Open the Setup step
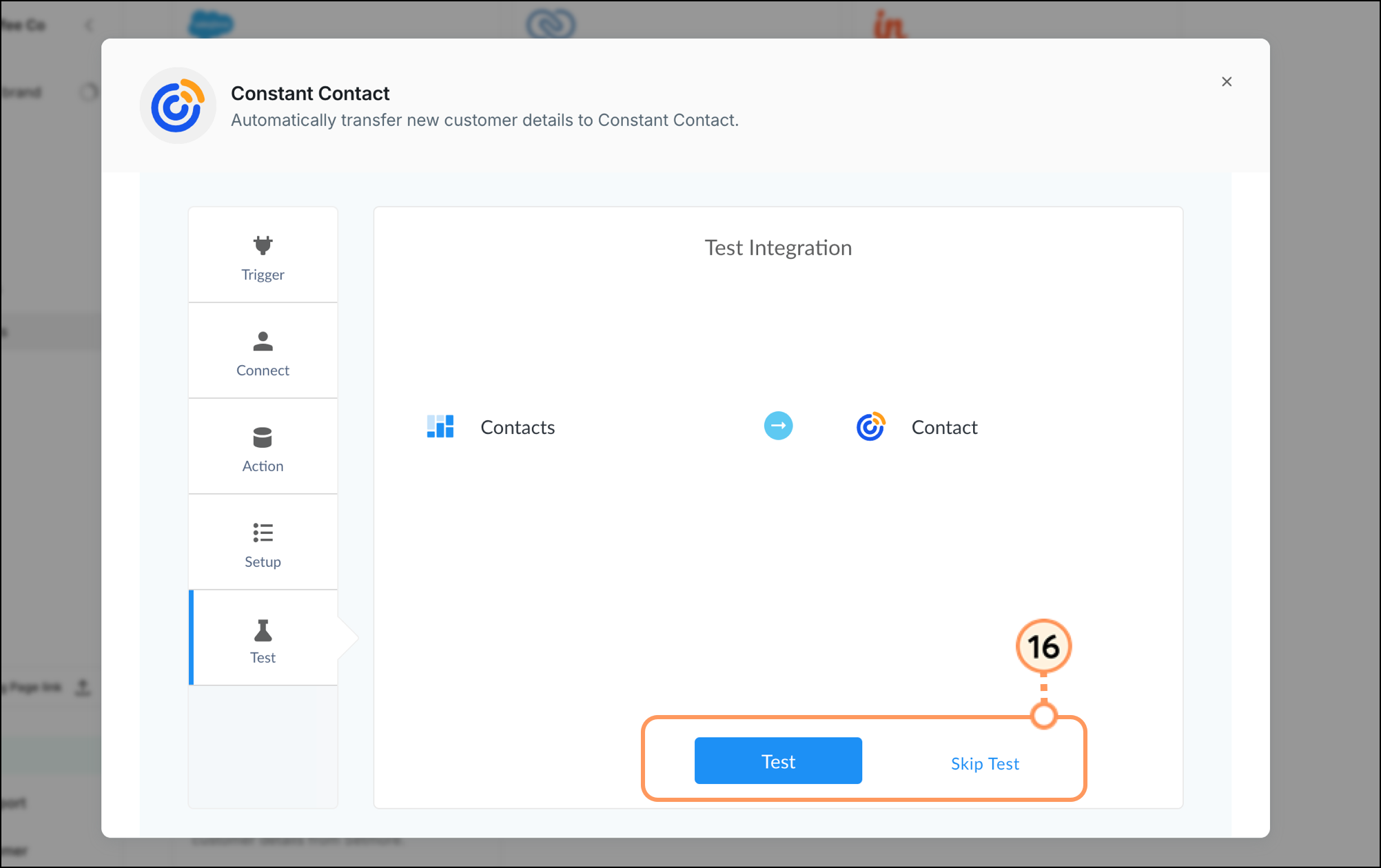Screen dimensions: 1381x868 pos(263,543)
